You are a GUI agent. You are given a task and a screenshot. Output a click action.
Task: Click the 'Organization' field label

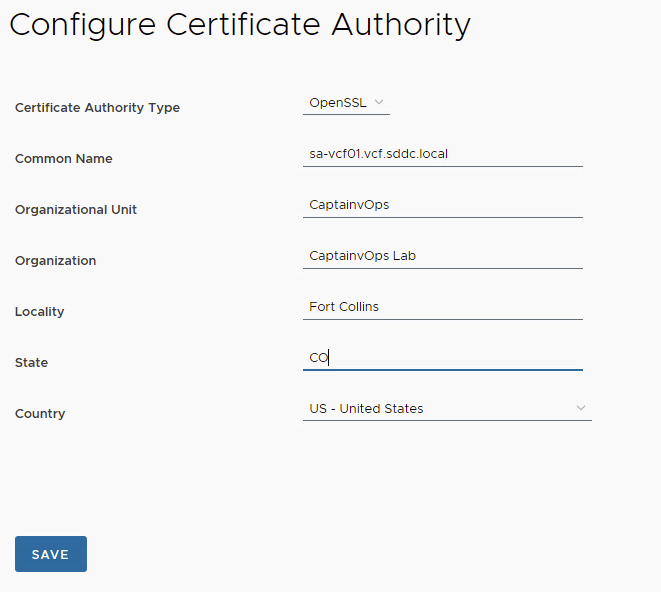[56, 261]
